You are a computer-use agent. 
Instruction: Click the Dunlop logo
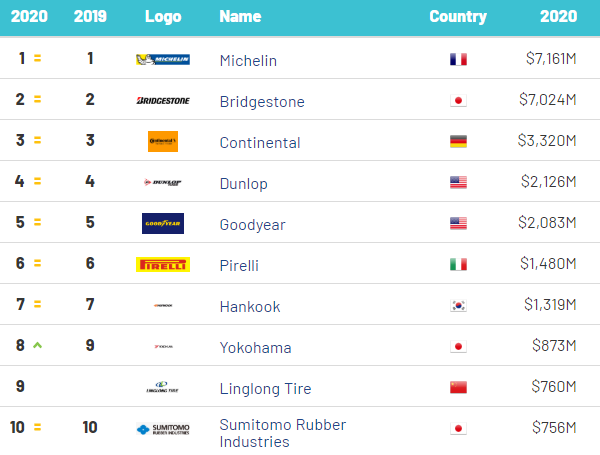163,183
